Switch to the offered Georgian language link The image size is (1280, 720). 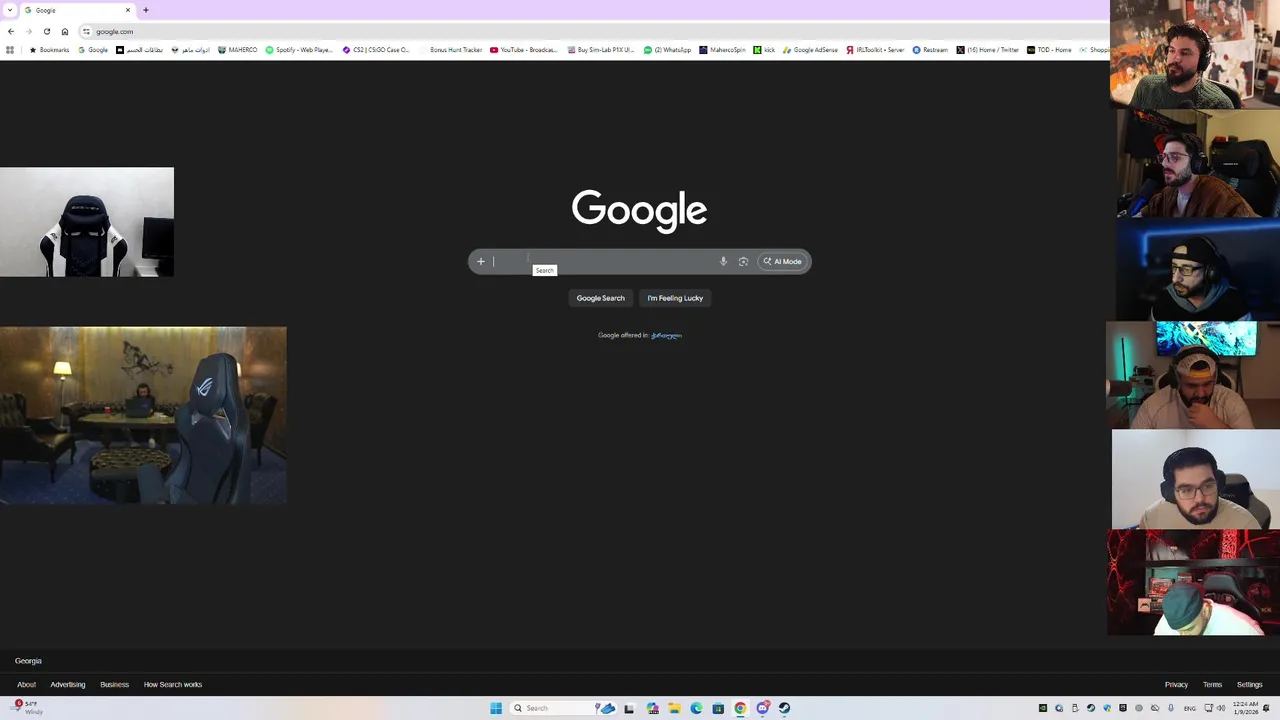tap(666, 335)
